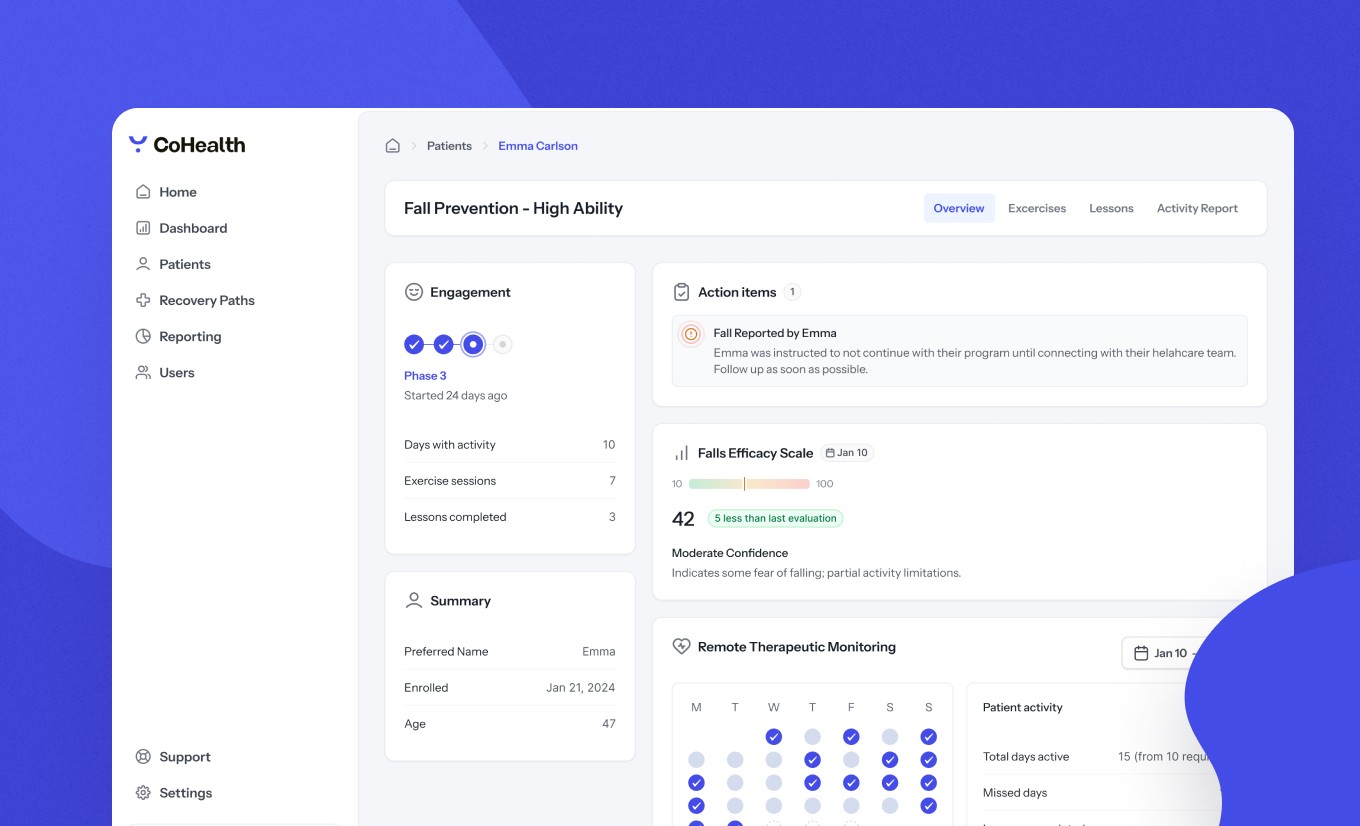This screenshot has height=826, width=1360.
Task: Toggle Thursday's check in the second calendar week
Action: pyautogui.click(x=812, y=760)
